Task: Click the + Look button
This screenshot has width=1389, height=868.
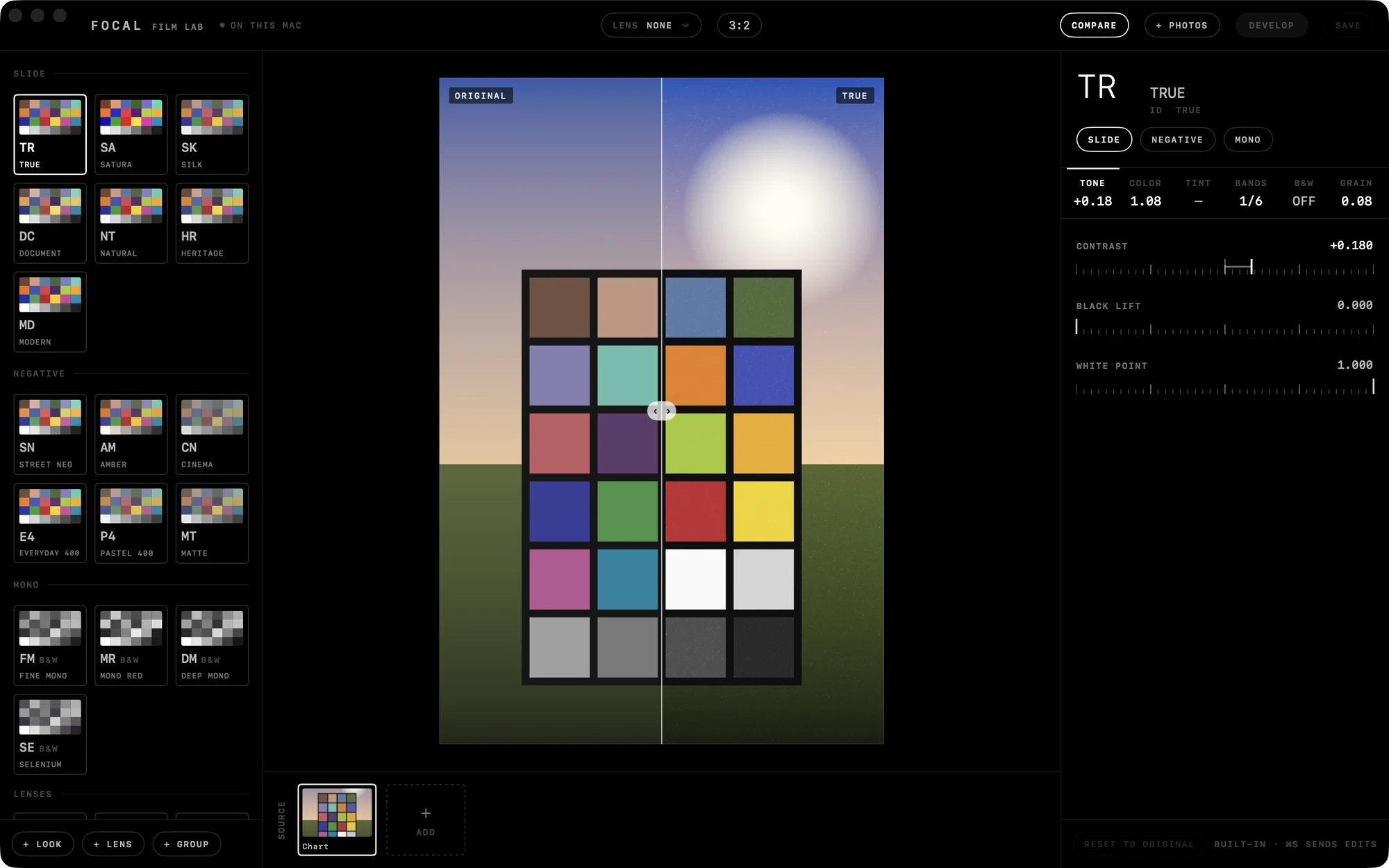Action: pyautogui.click(x=42, y=844)
